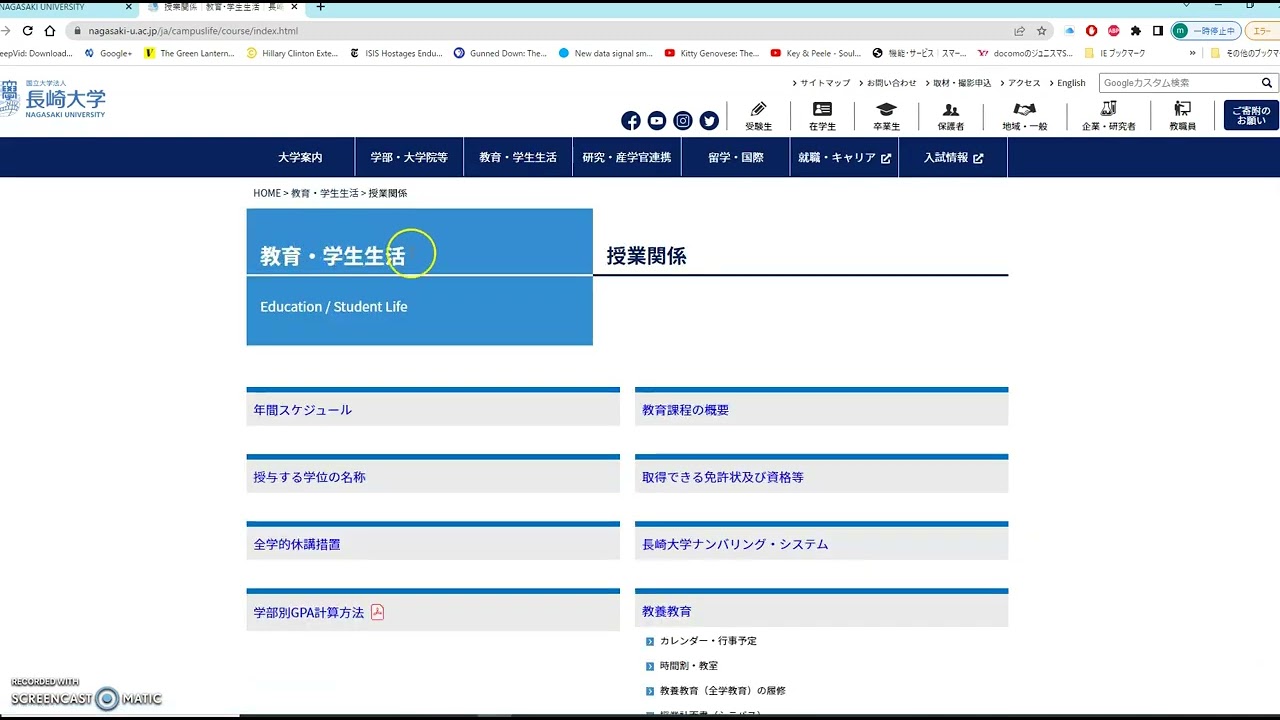The width and height of the screenshot is (1280, 720).
Task: Open the 留学・国際 menu
Action: (736, 157)
